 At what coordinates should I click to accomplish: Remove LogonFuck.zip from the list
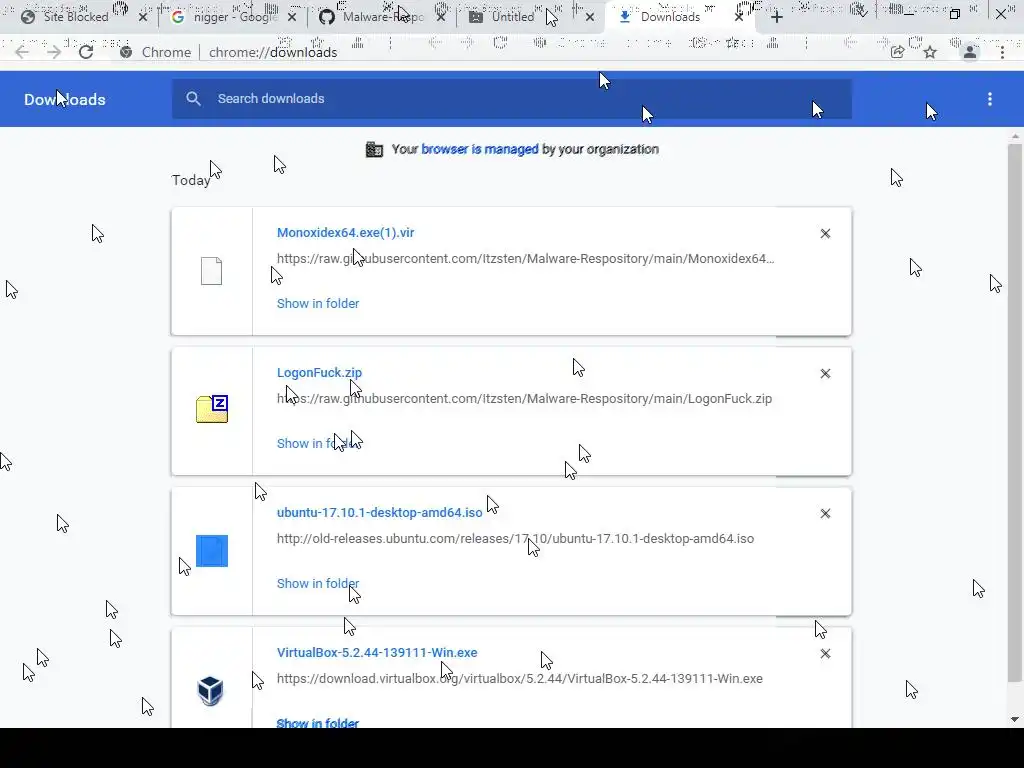(x=825, y=374)
